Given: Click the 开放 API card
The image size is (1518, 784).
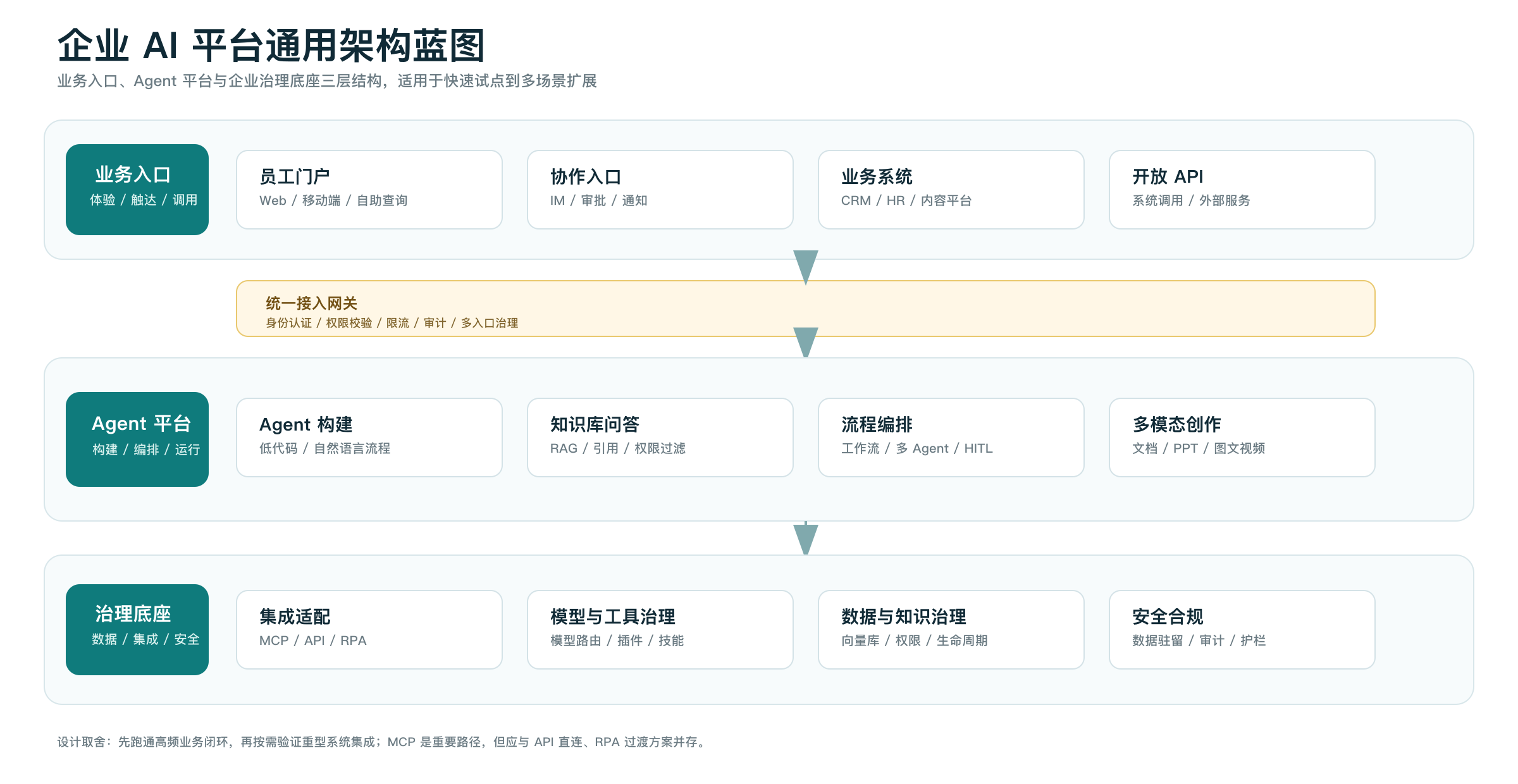Looking at the screenshot, I should tap(1242, 190).
